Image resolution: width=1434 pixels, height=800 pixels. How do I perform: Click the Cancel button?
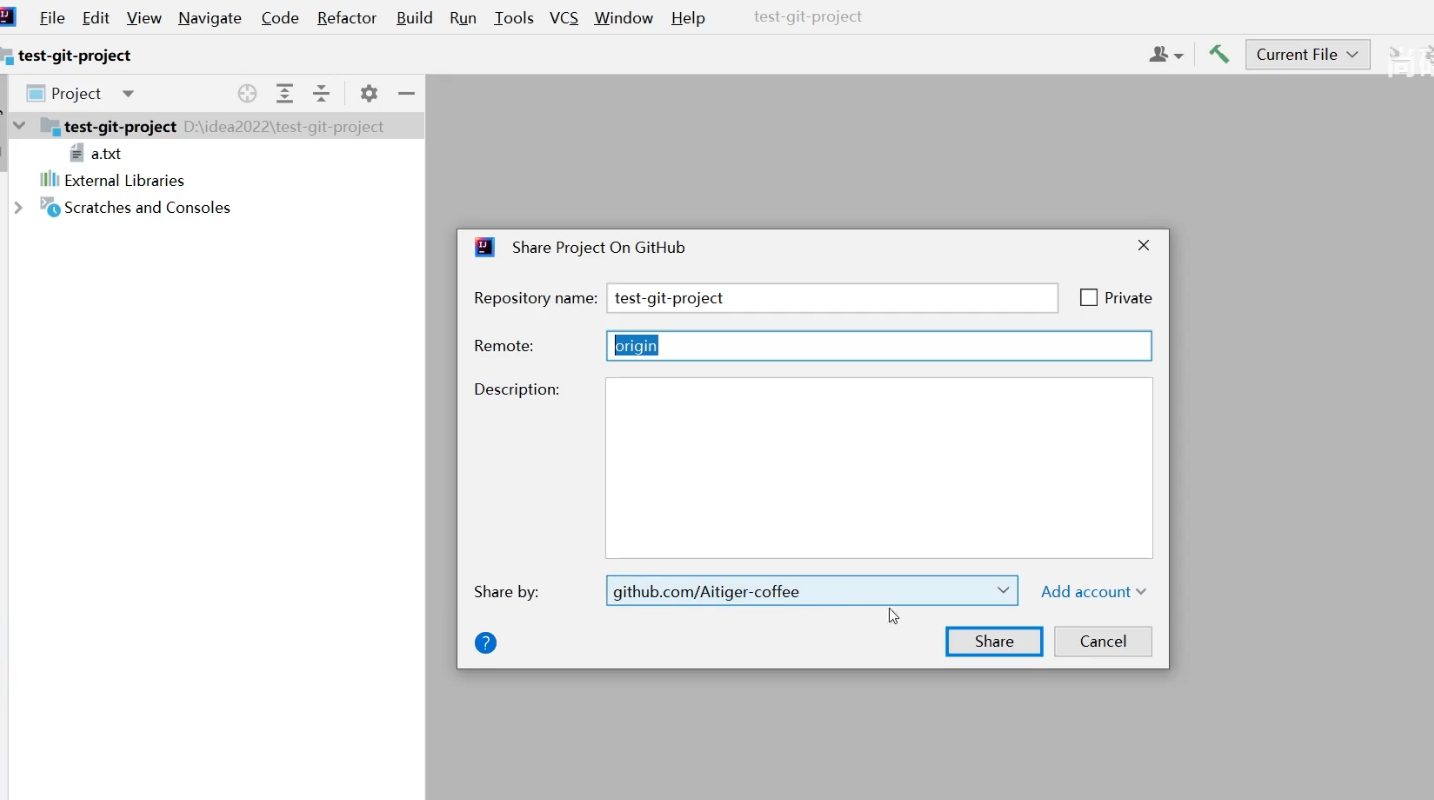click(1103, 641)
